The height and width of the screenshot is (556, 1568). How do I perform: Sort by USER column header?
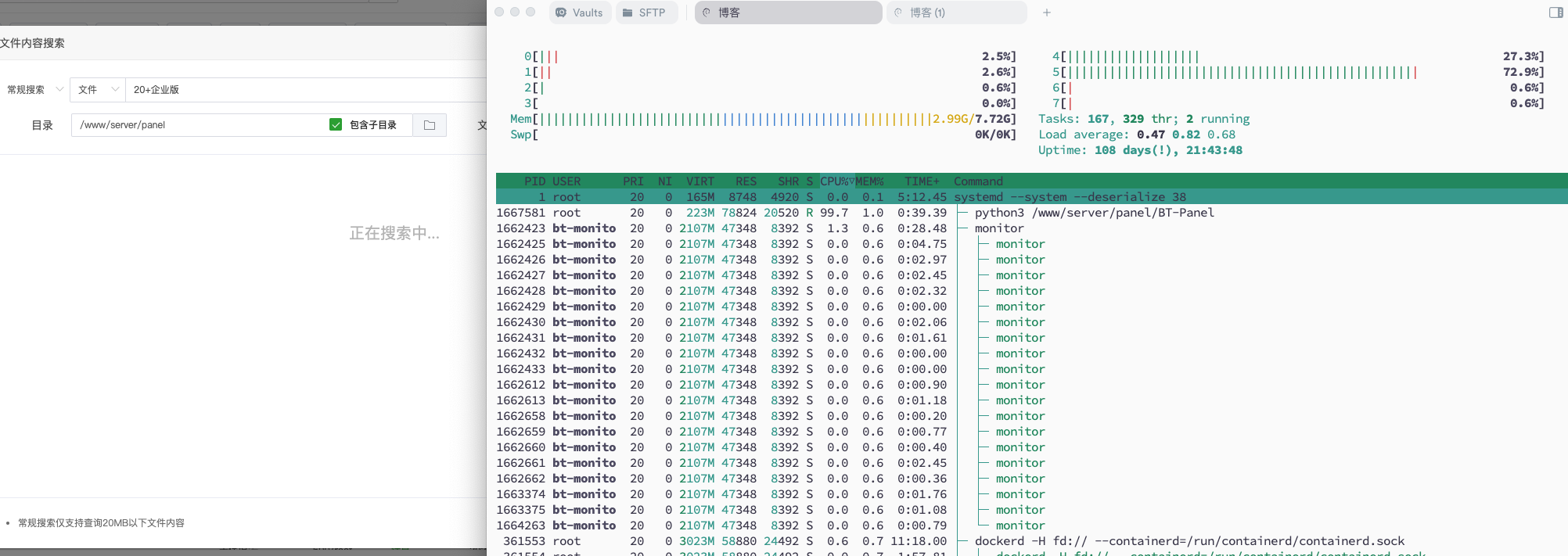click(x=566, y=181)
